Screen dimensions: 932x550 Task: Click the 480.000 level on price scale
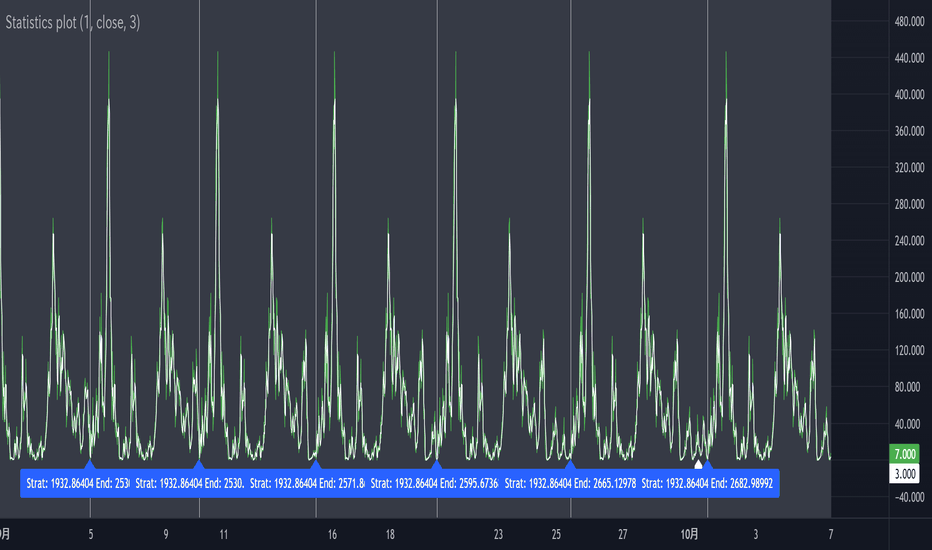(x=909, y=21)
